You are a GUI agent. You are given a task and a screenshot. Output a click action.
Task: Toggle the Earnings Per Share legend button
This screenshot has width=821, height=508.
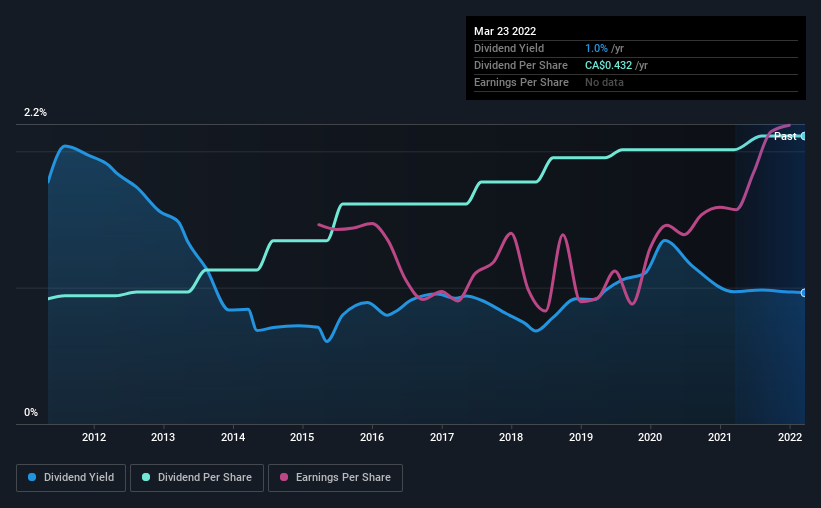[335, 478]
